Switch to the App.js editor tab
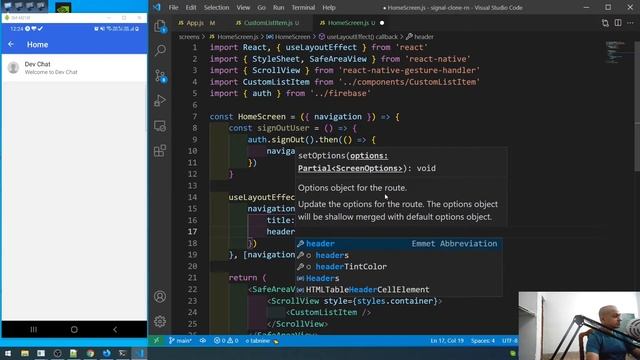This screenshot has width=640, height=360. coord(197,23)
